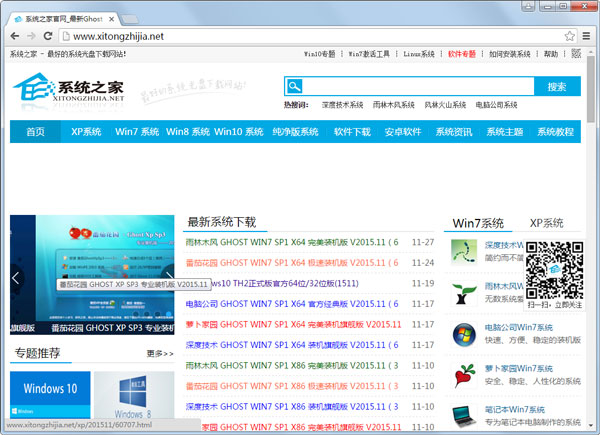This screenshot has height=435, width=600.
Task: Open the 纯净版系统 navigation item
Action: click(x=295, y=132)
